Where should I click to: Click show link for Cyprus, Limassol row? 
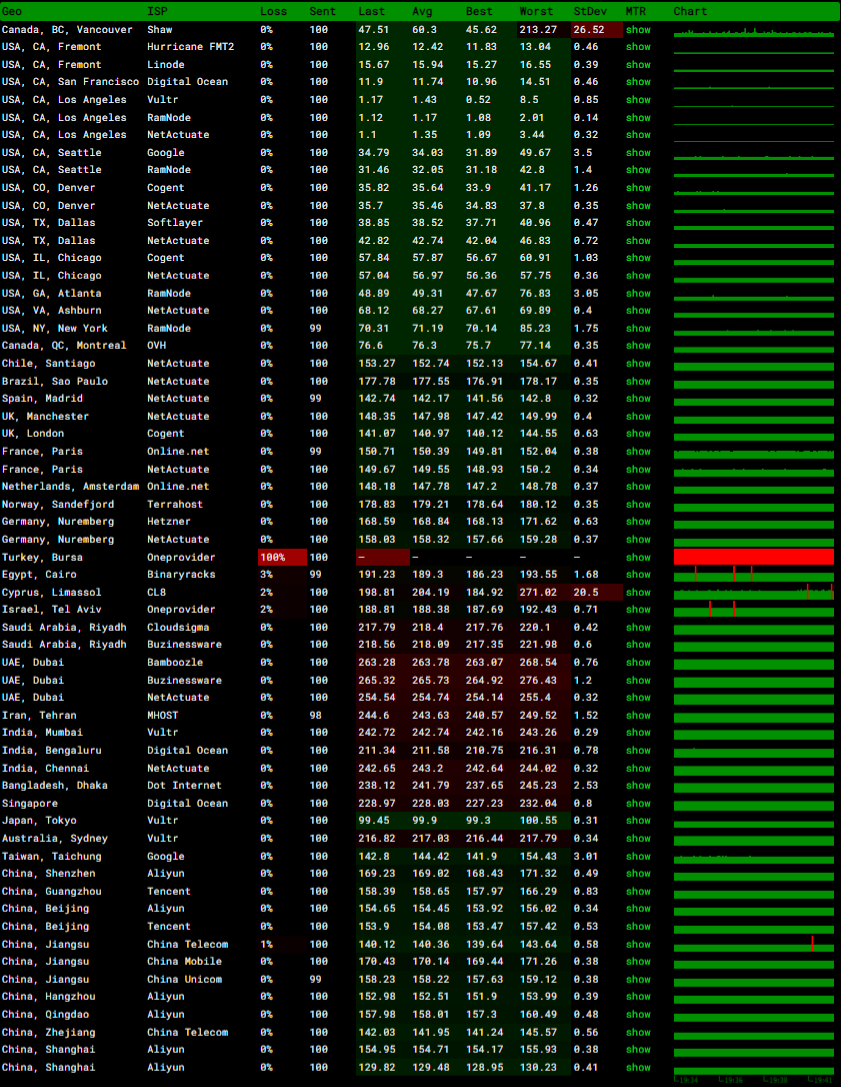(637, 592)
